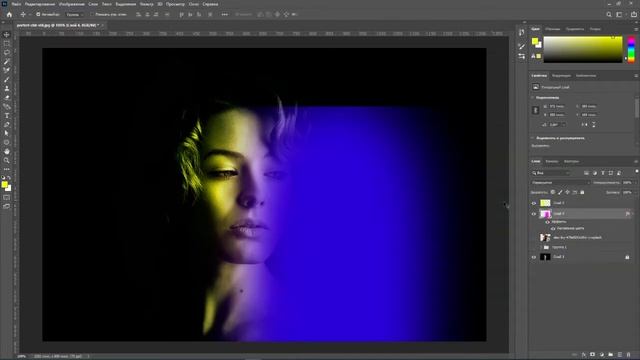Hide the bottom black locked layer

click(533, 257)
